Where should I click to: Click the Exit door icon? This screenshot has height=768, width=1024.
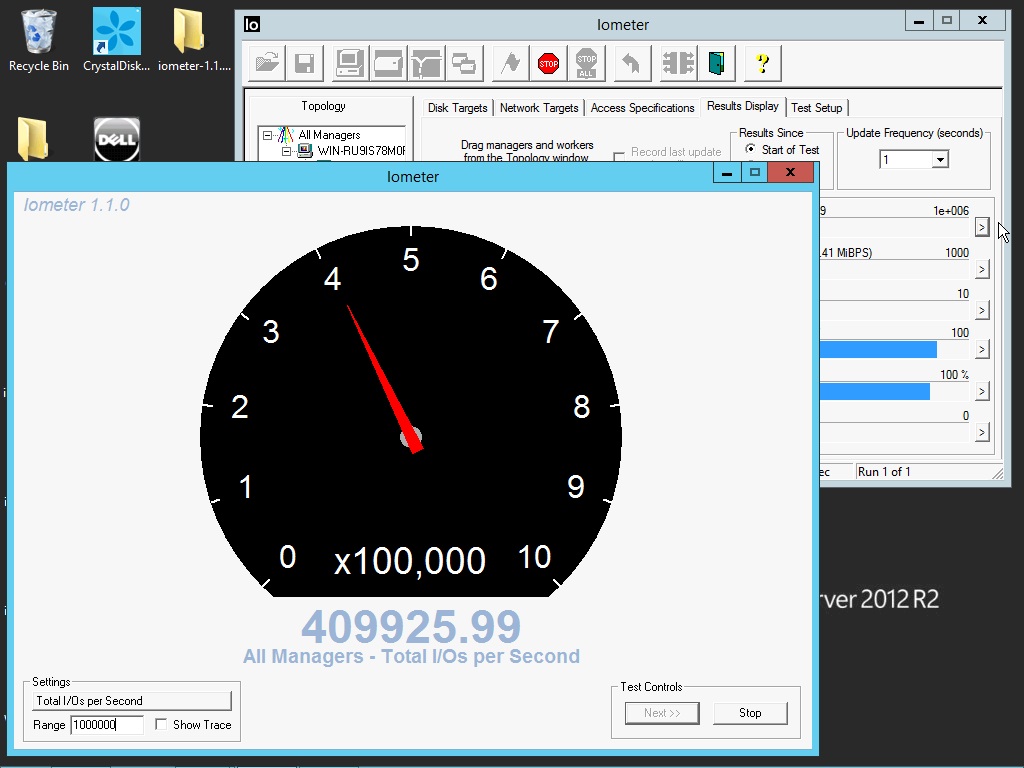(716, 63)
